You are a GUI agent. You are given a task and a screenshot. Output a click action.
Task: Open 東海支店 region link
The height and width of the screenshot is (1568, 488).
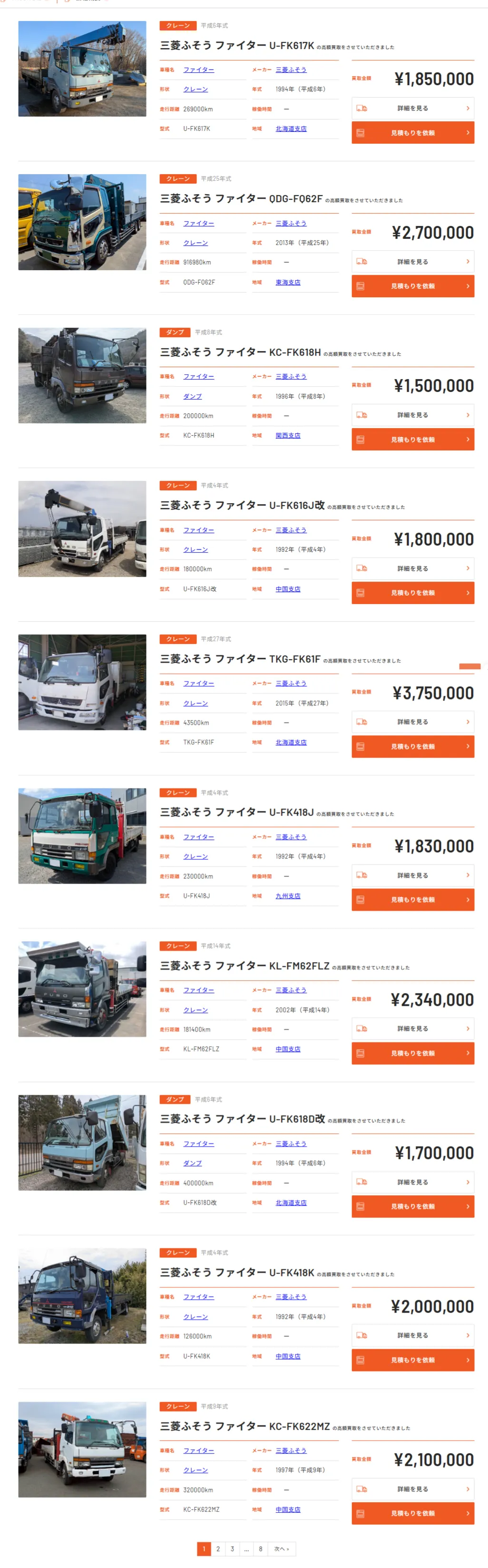tap(288, 282)
